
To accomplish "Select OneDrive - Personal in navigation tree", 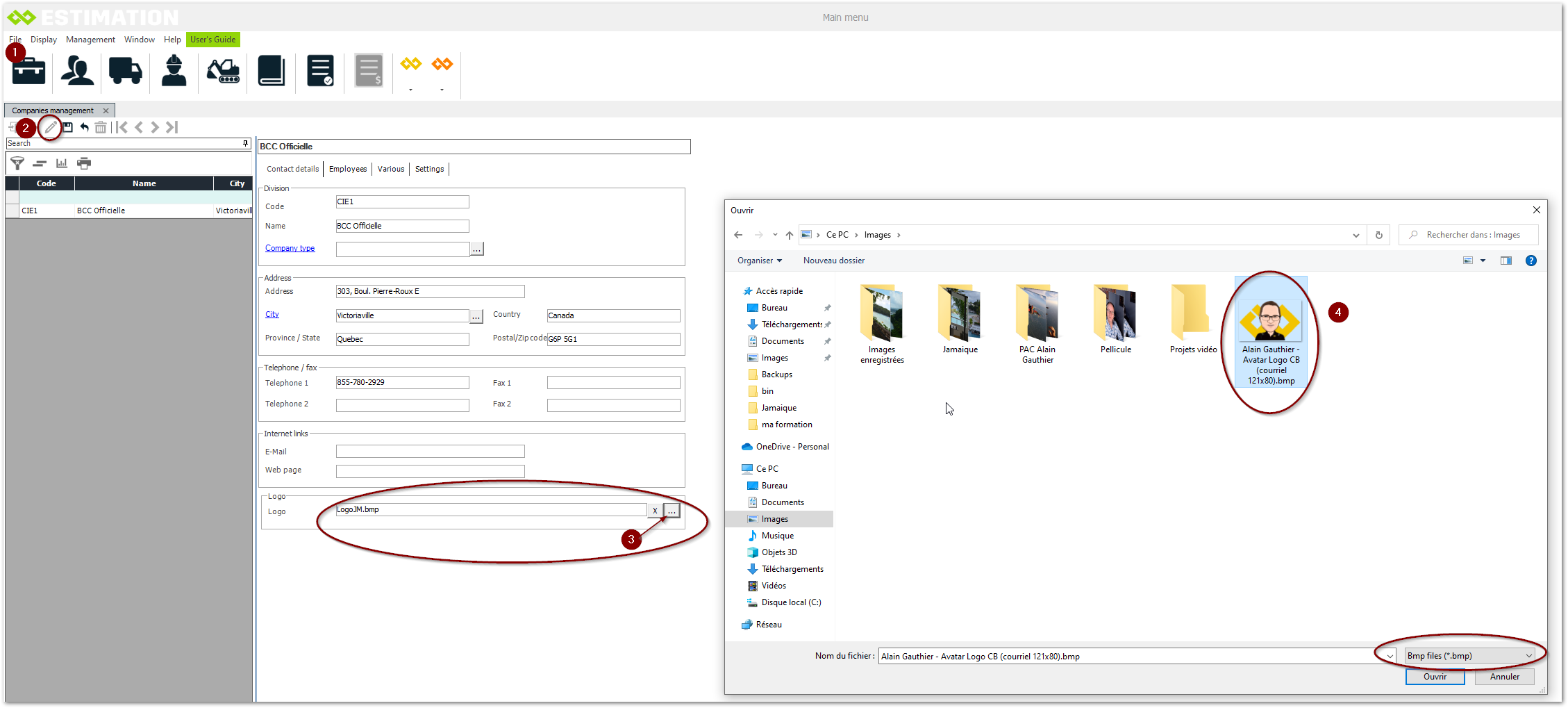I will click(x=792, y=447).
